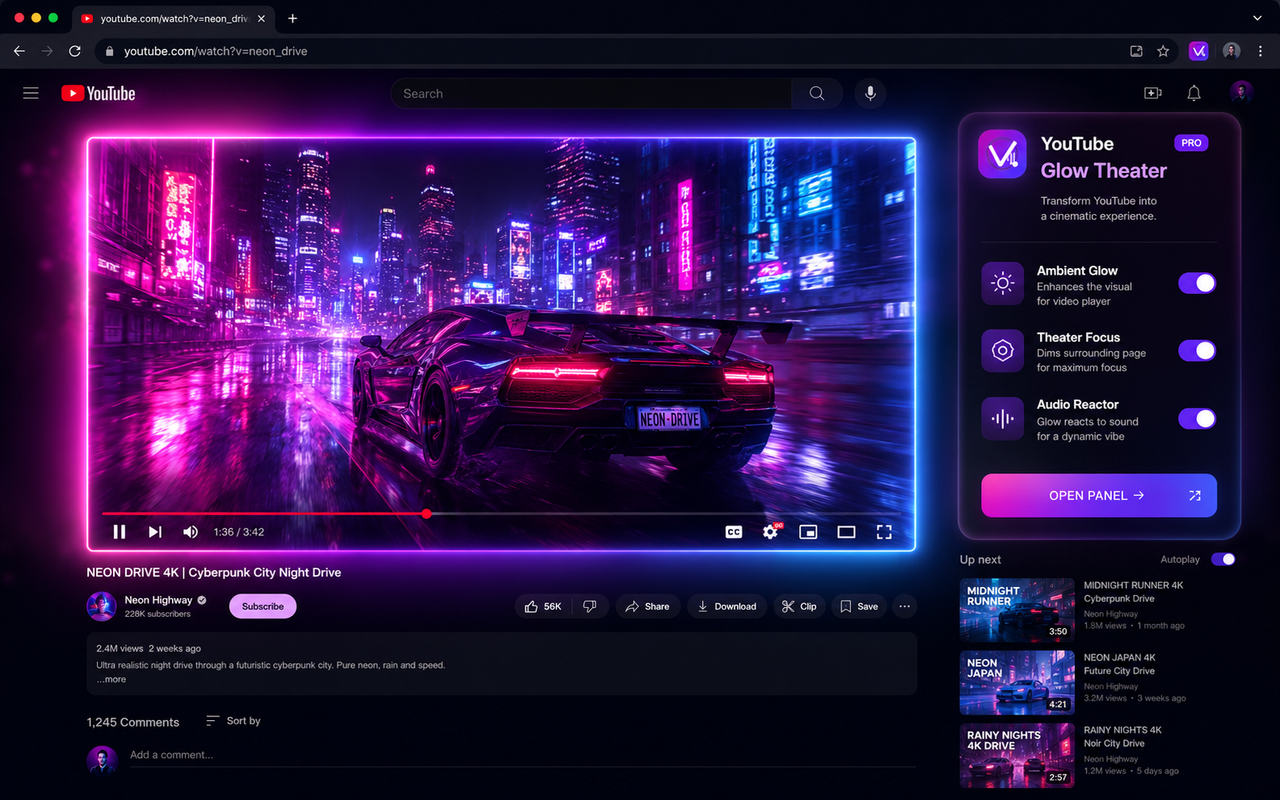Open Neon Highway channel name link

[158, 600]
